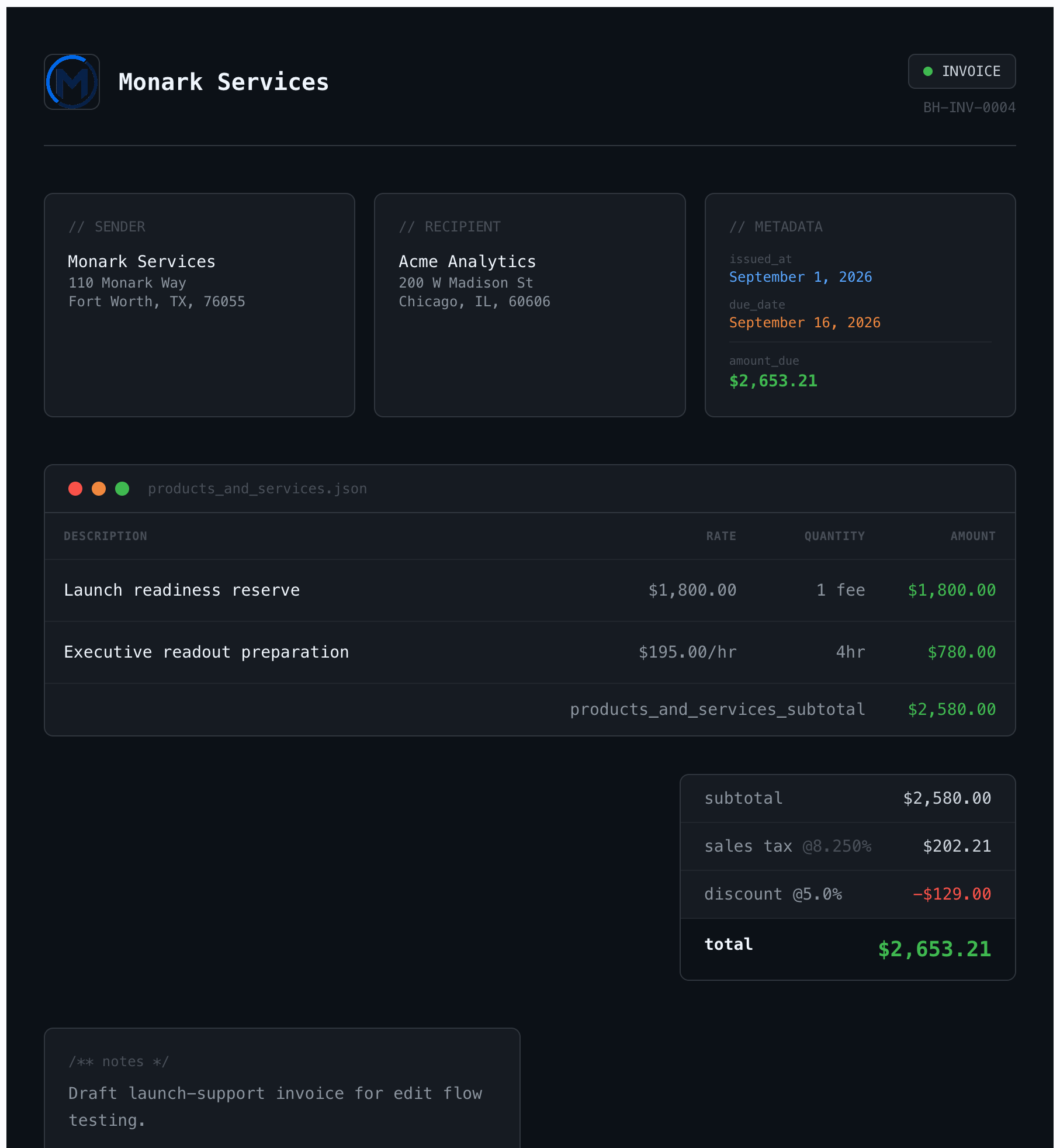Image resolution: width=1060 pixels, height=1148 pixels.
Task: Click due date September 16, 2026
Action: [804, 323]
